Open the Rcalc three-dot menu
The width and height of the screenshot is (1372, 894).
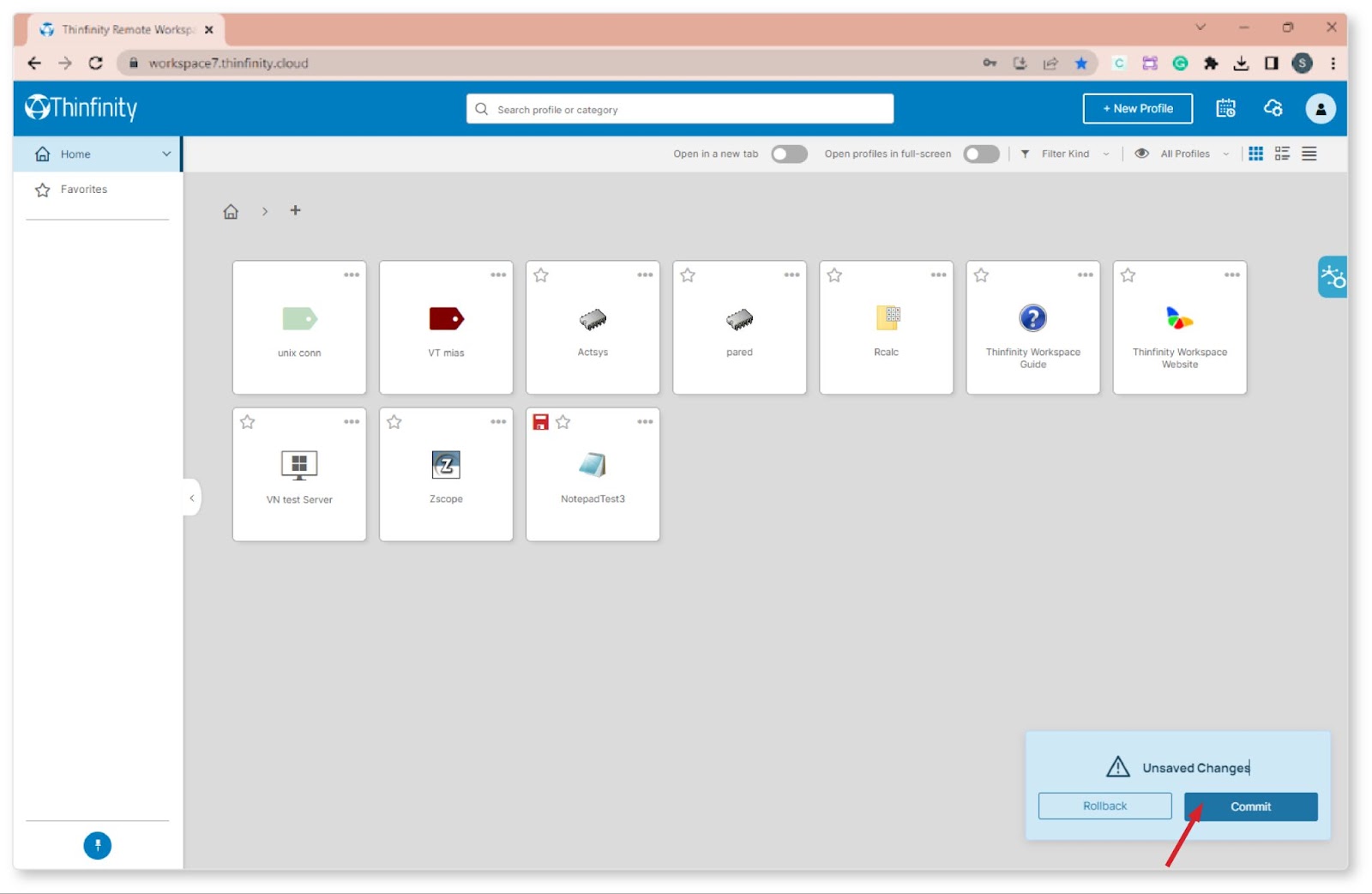point(938,275)
